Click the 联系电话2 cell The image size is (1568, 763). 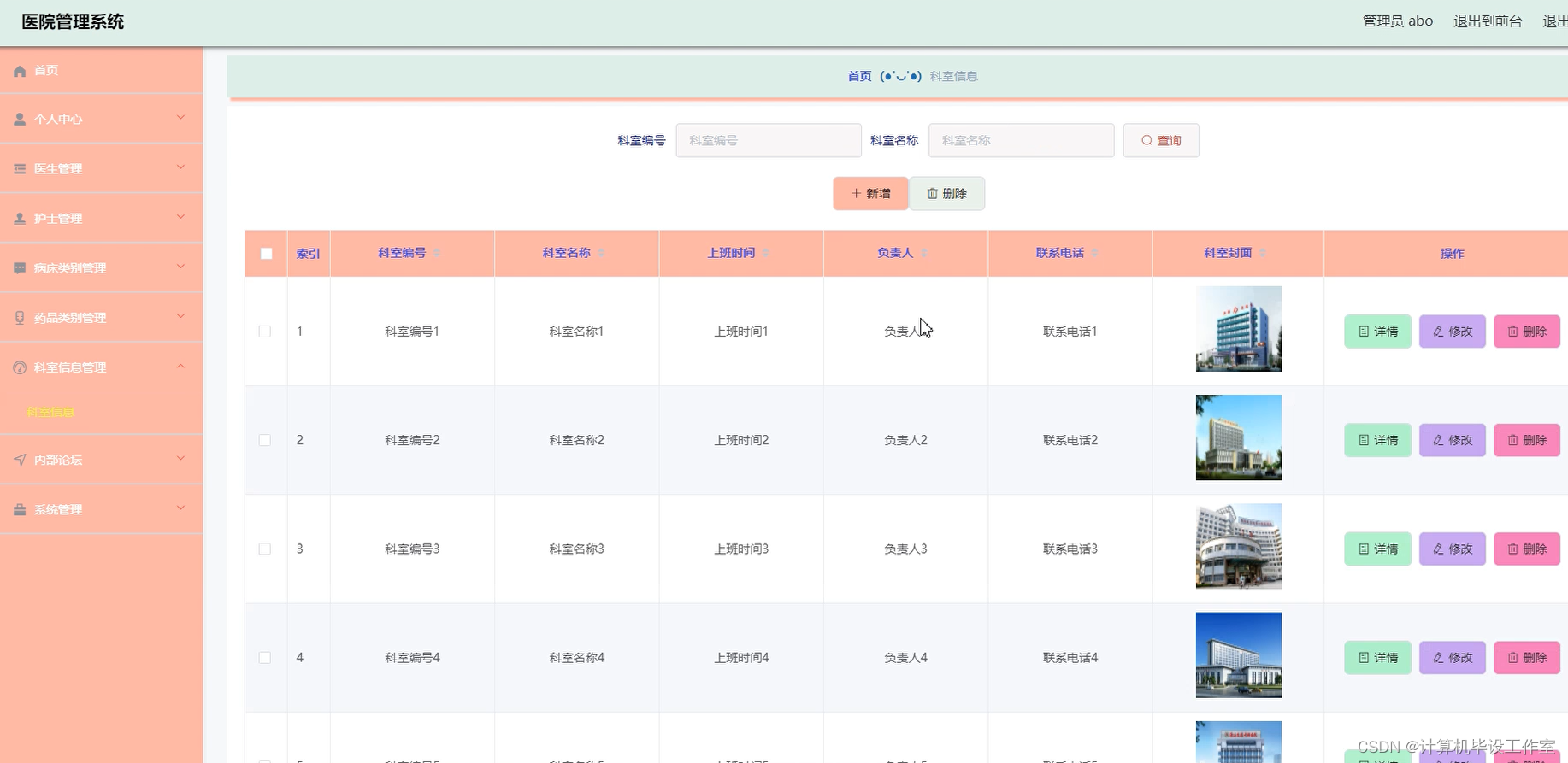pyautogui.click(x=1070, y=440)
